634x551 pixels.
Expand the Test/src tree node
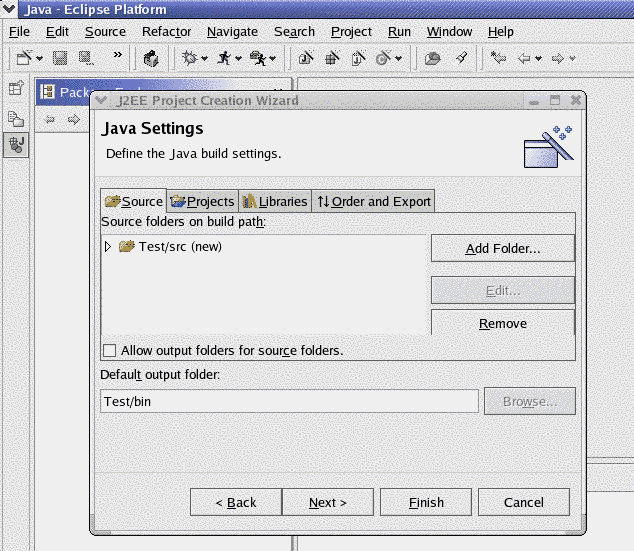click(108, 246)
